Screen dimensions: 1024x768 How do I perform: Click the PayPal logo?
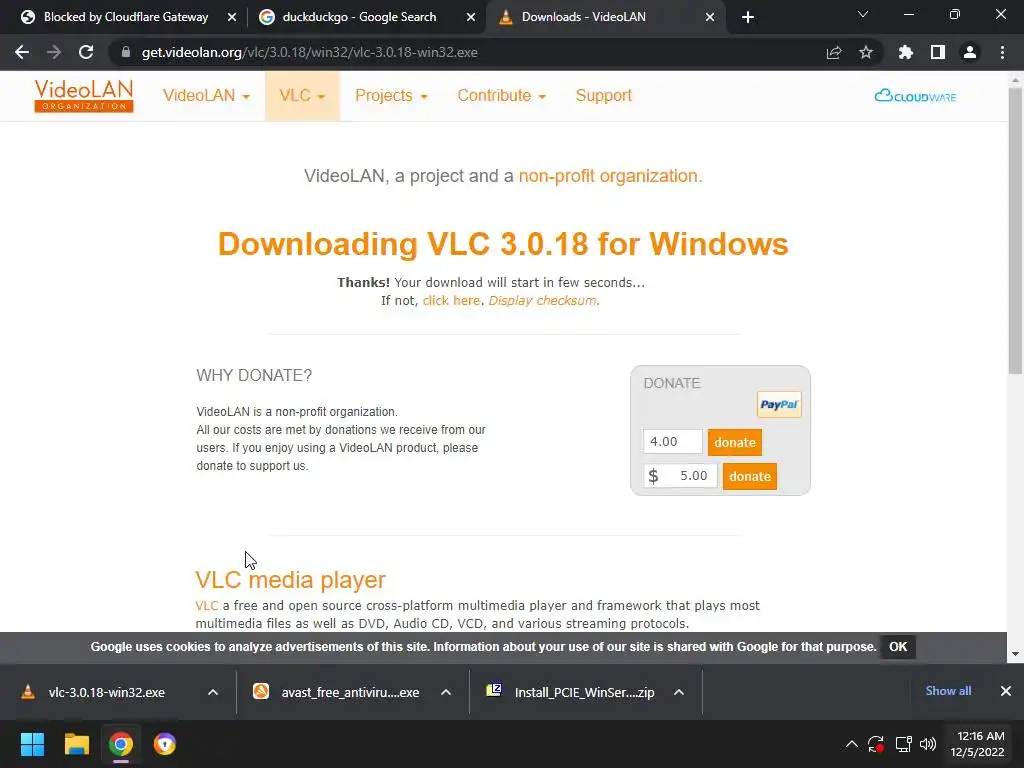point(779,404)
